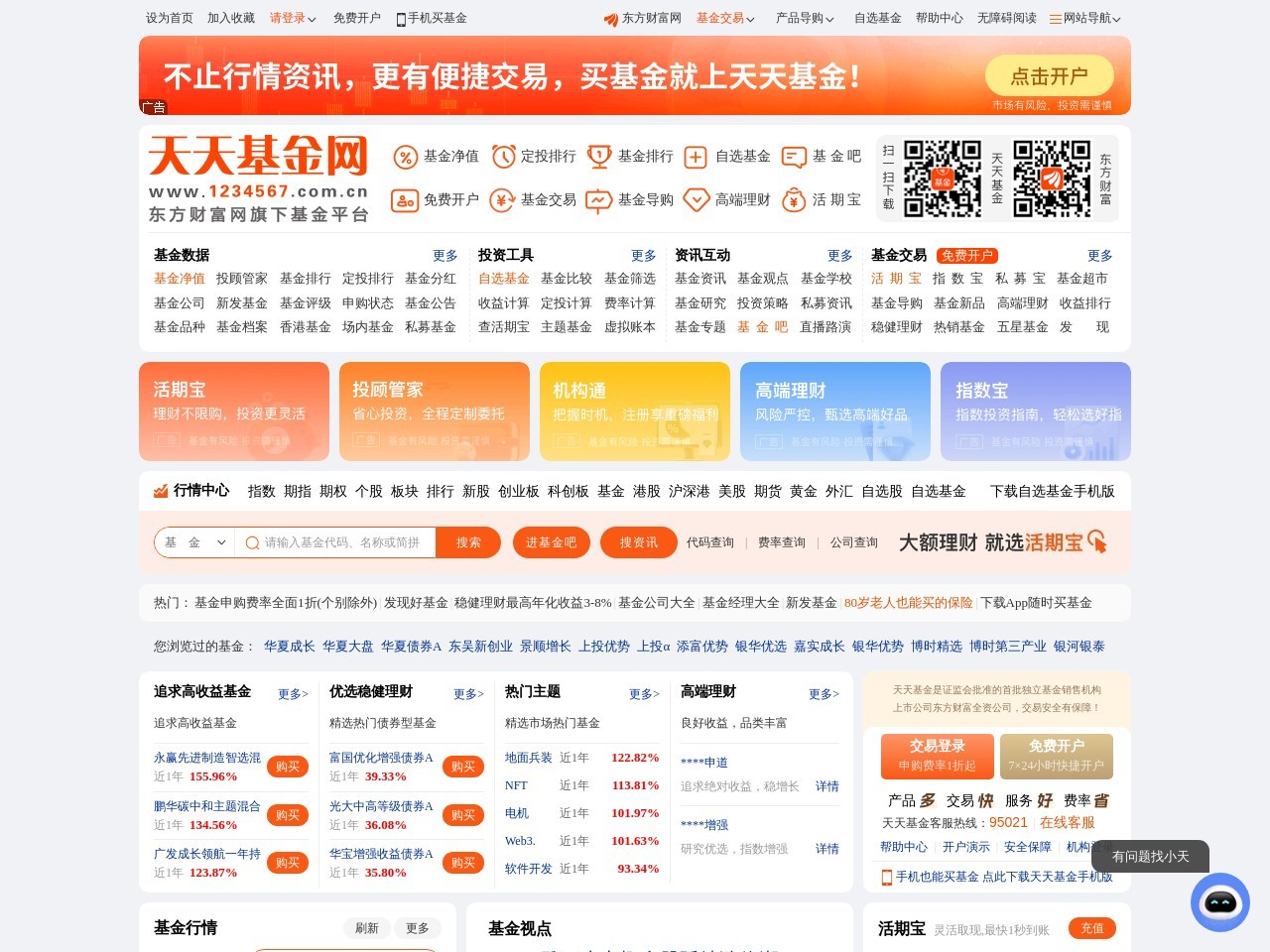Open the online customer service robot icon

1219,902
